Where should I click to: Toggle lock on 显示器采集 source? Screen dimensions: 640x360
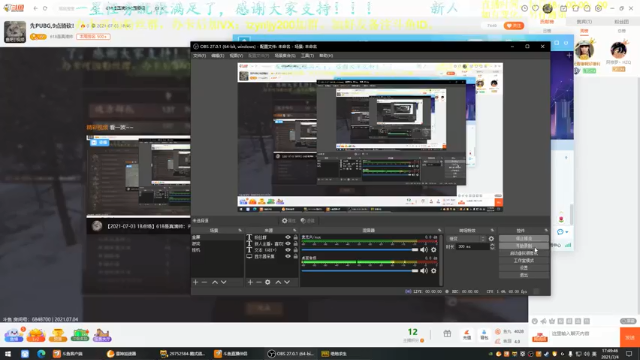[x=296, y=256]
